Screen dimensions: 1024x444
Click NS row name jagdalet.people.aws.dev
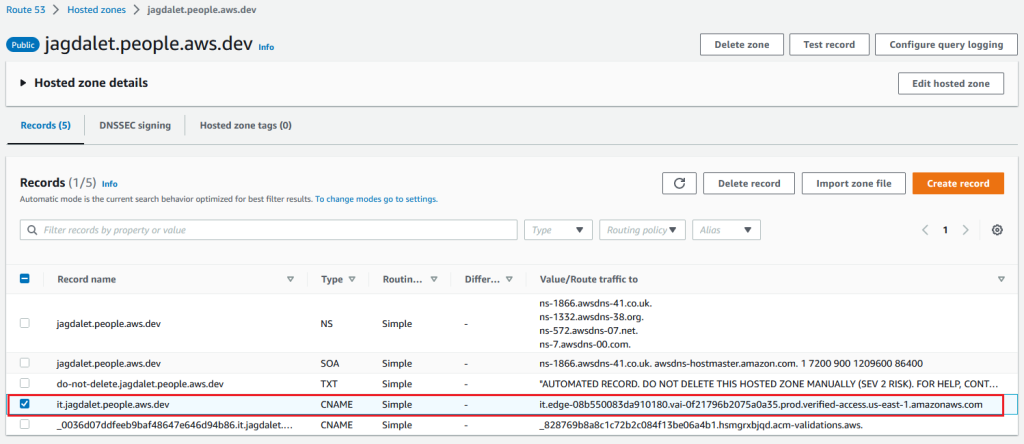point(109,323)
